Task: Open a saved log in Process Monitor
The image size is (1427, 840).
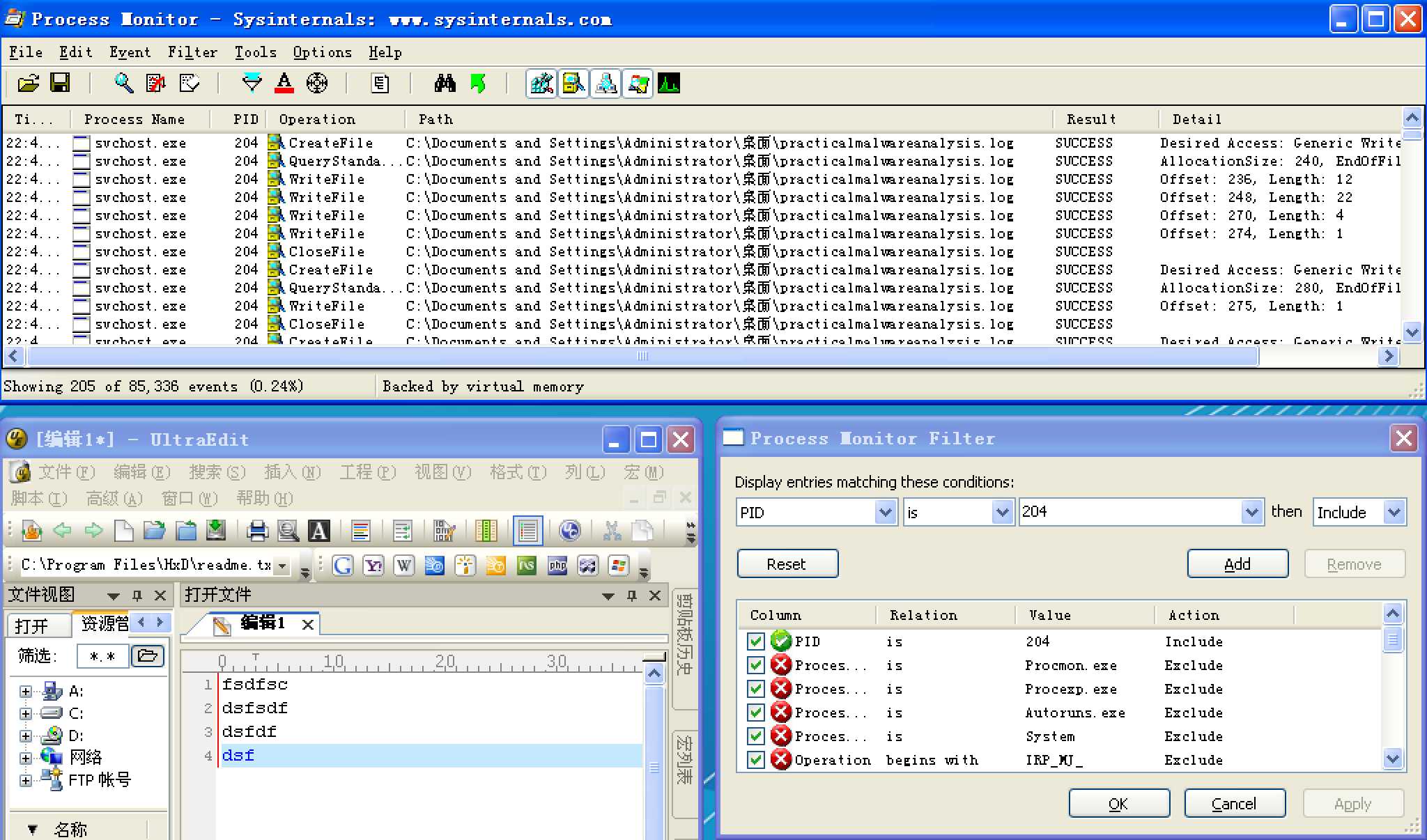Action: pyautogui.click(x=28, y=84)
